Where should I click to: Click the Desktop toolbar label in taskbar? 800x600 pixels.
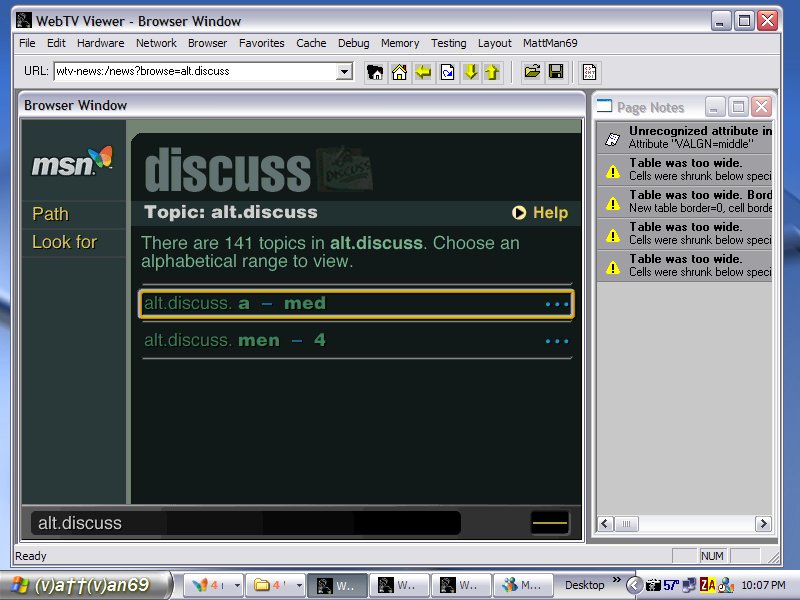coord(584,585)
